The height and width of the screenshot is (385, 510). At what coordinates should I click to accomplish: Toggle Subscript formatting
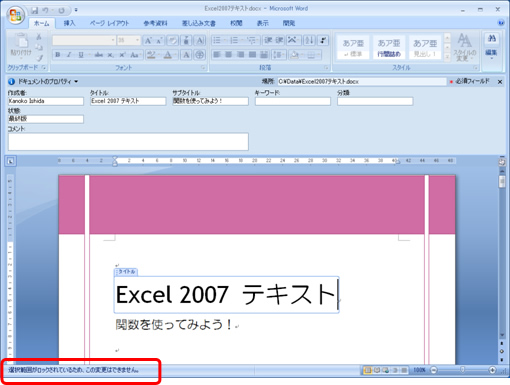point(110,55)
